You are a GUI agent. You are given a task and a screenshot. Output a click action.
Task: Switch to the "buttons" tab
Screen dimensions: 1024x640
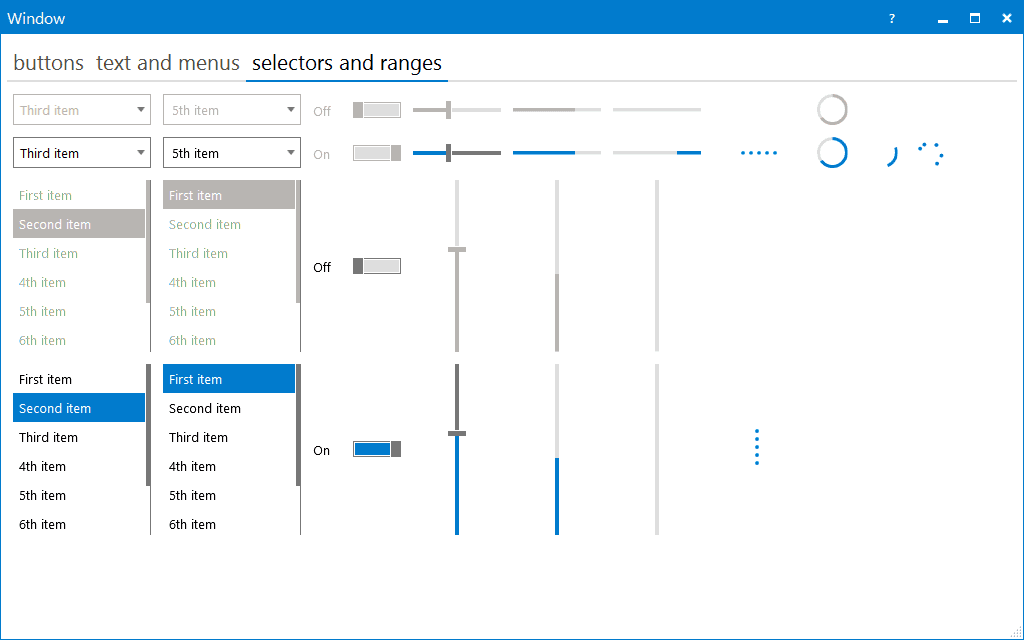tap(48, 63)
